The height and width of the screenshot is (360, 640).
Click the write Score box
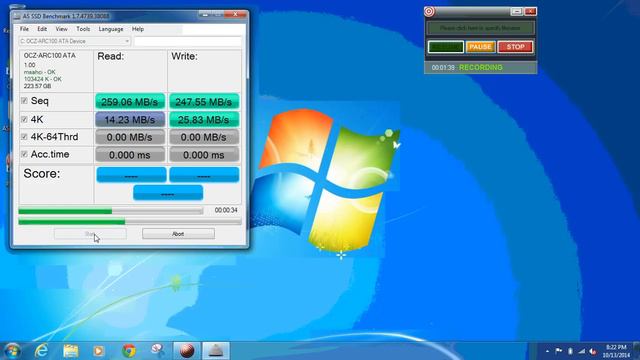(204, 175)
